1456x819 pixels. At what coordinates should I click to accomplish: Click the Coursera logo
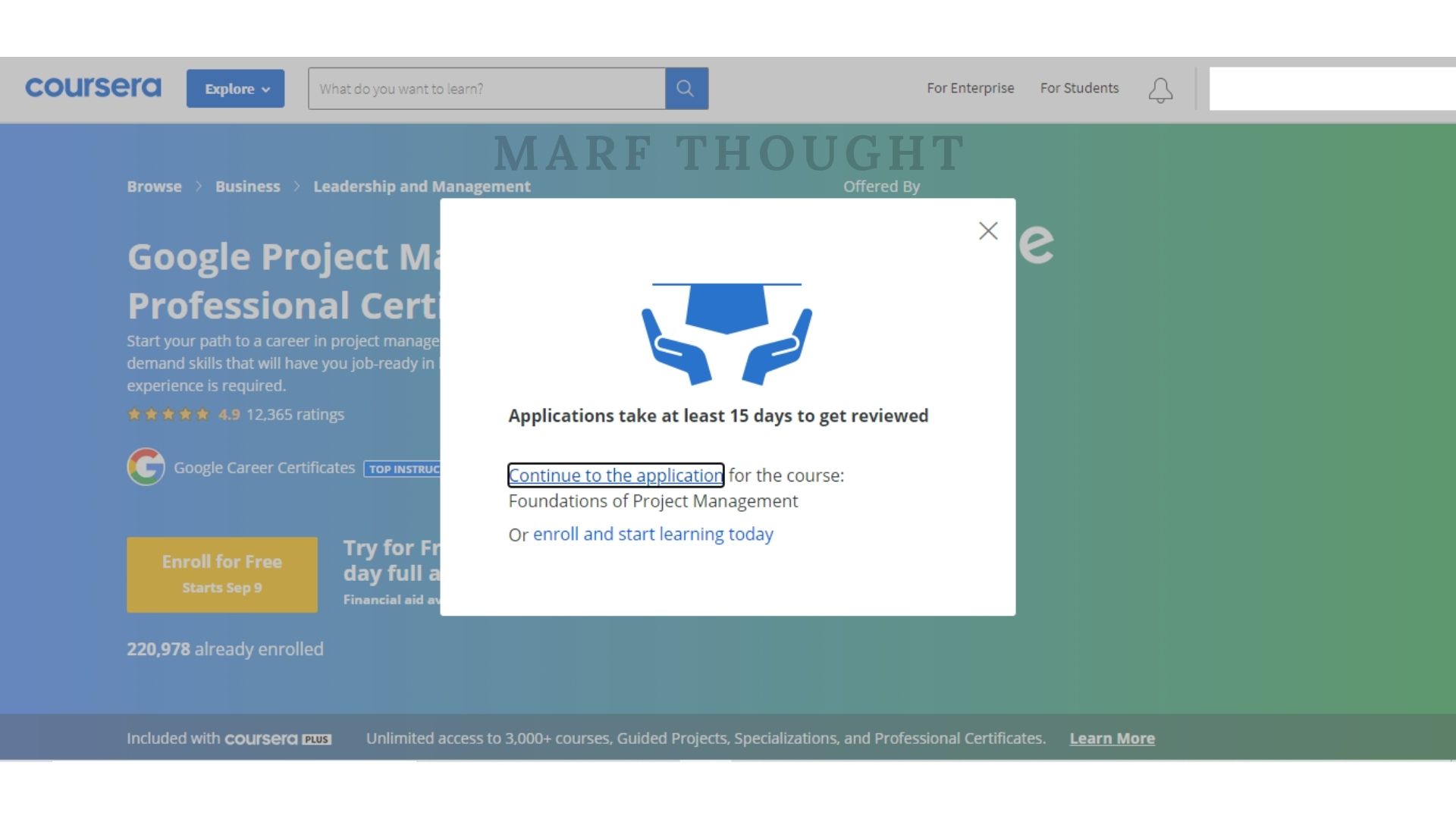coord(93,88)
